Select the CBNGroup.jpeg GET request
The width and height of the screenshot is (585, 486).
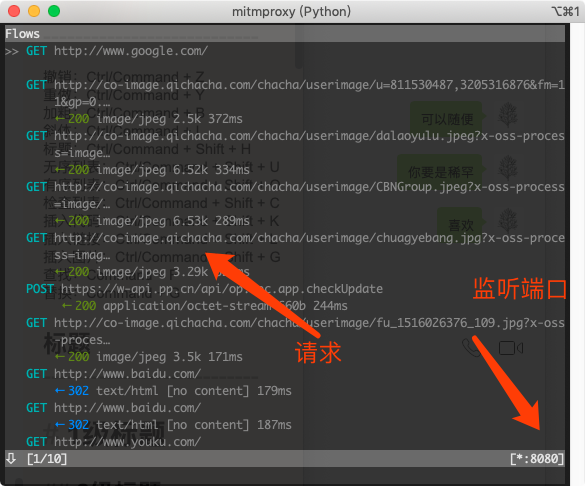(x=295, y=195)
